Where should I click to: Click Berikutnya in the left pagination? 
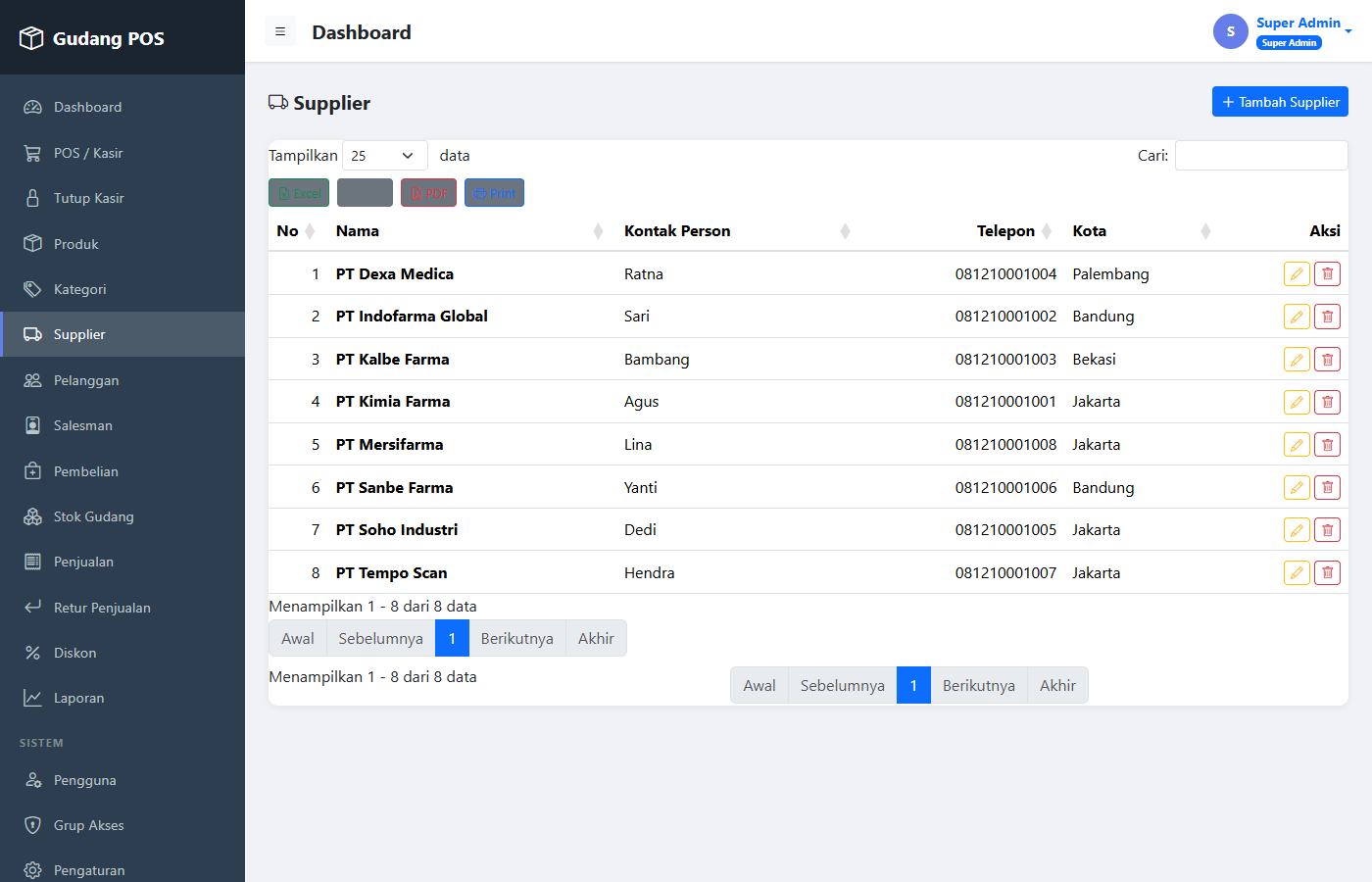tap(516, 638)
